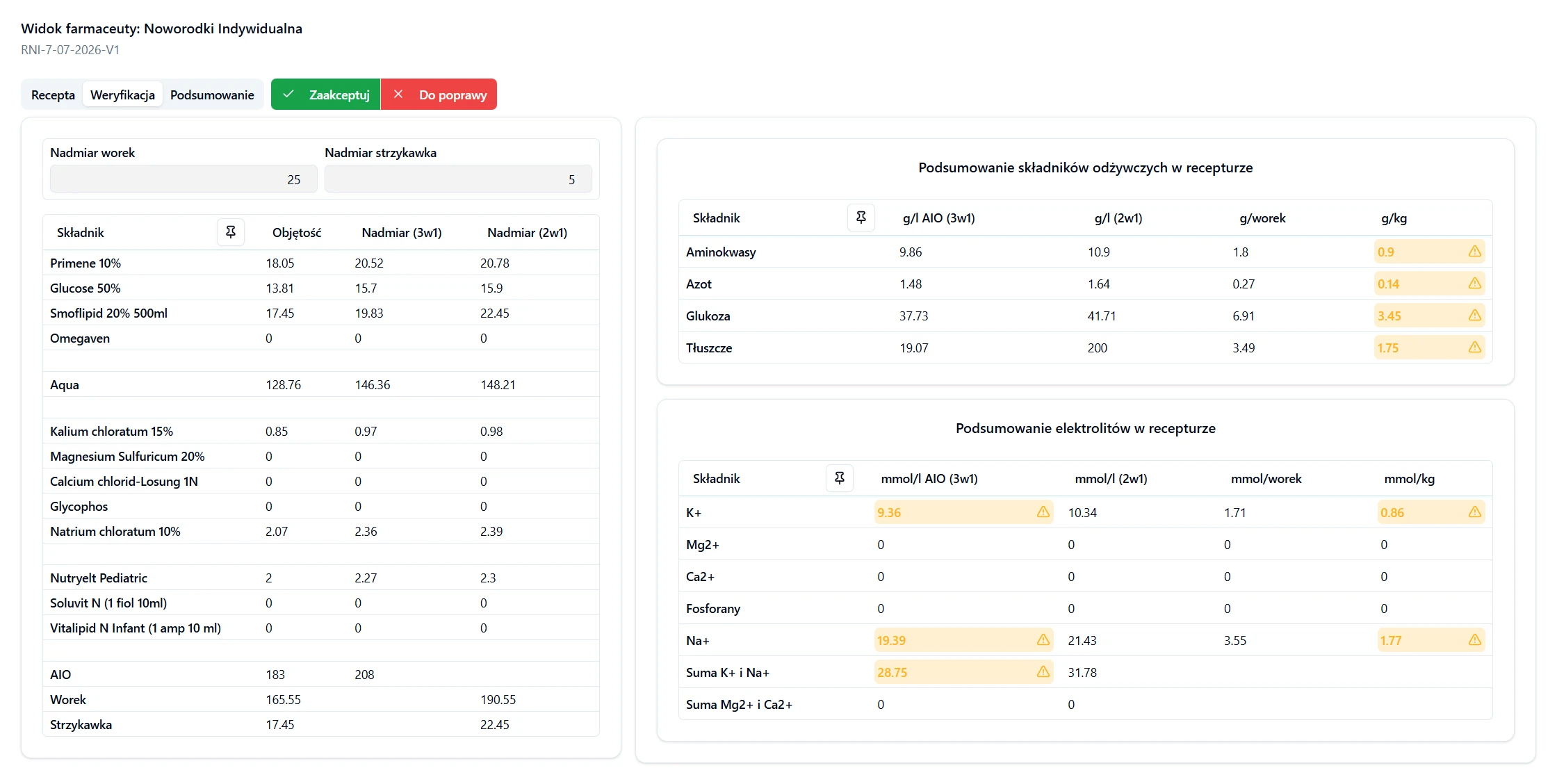Pin Składnik column in electrolytes summary table

click(x=839, y=478)
